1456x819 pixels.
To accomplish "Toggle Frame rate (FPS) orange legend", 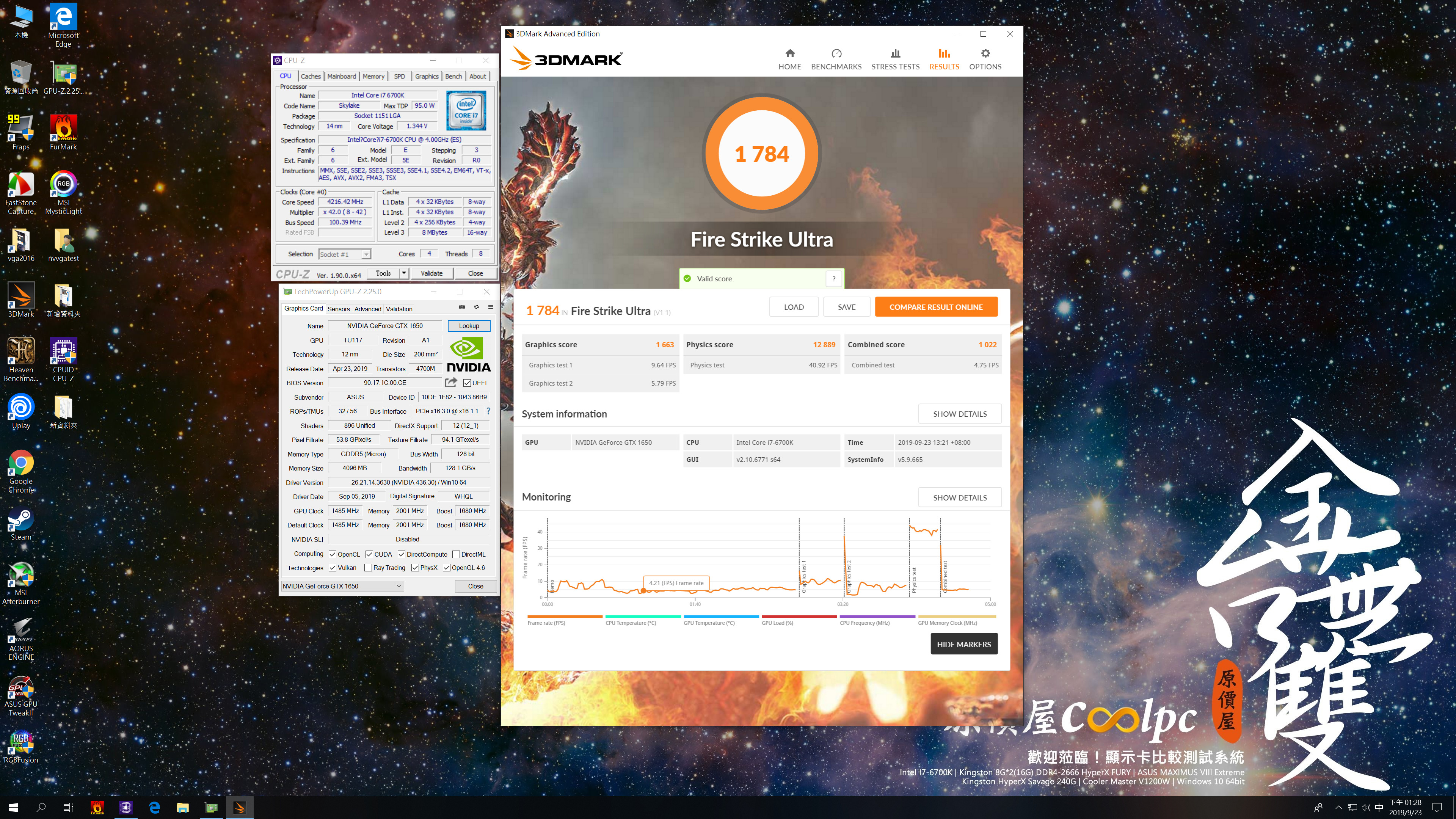I will point(564,620).
